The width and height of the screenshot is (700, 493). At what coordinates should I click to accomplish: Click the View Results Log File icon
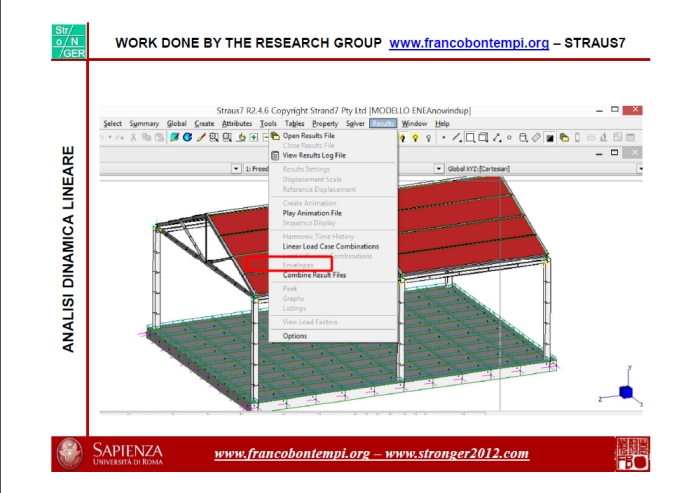(x=275, y=155)
